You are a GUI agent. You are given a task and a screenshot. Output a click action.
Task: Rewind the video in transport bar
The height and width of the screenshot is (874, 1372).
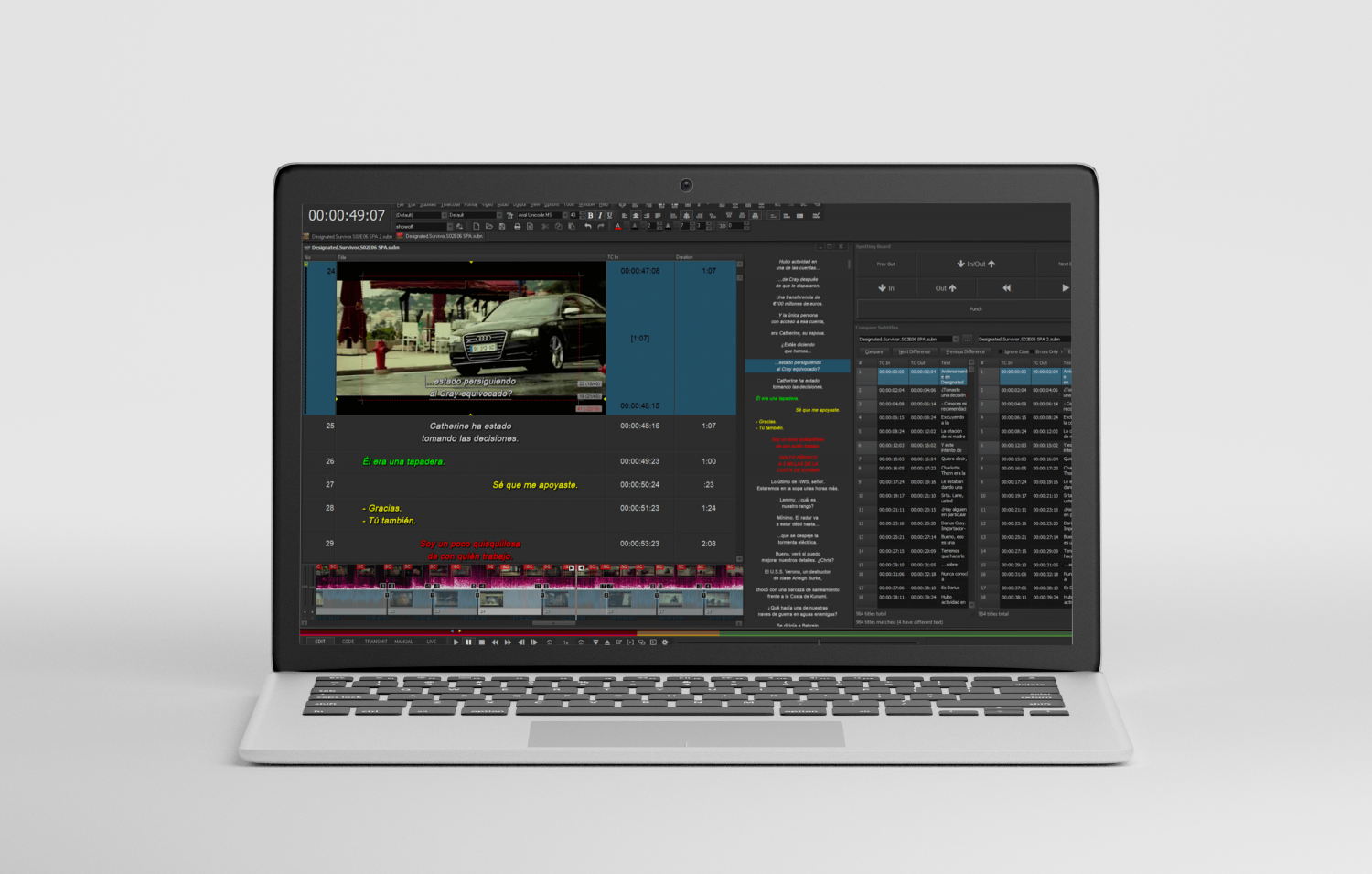(495, 642)
